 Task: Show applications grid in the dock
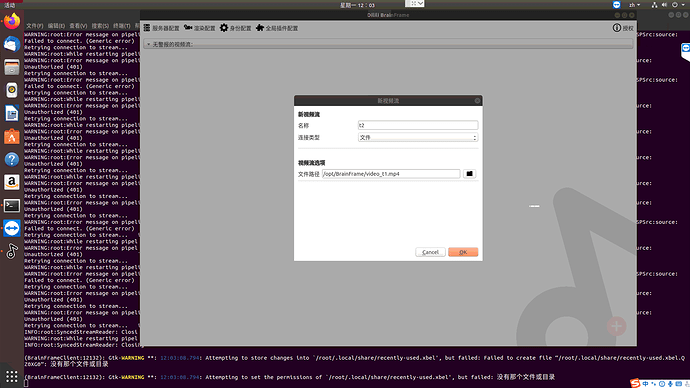tap(12, 376)
